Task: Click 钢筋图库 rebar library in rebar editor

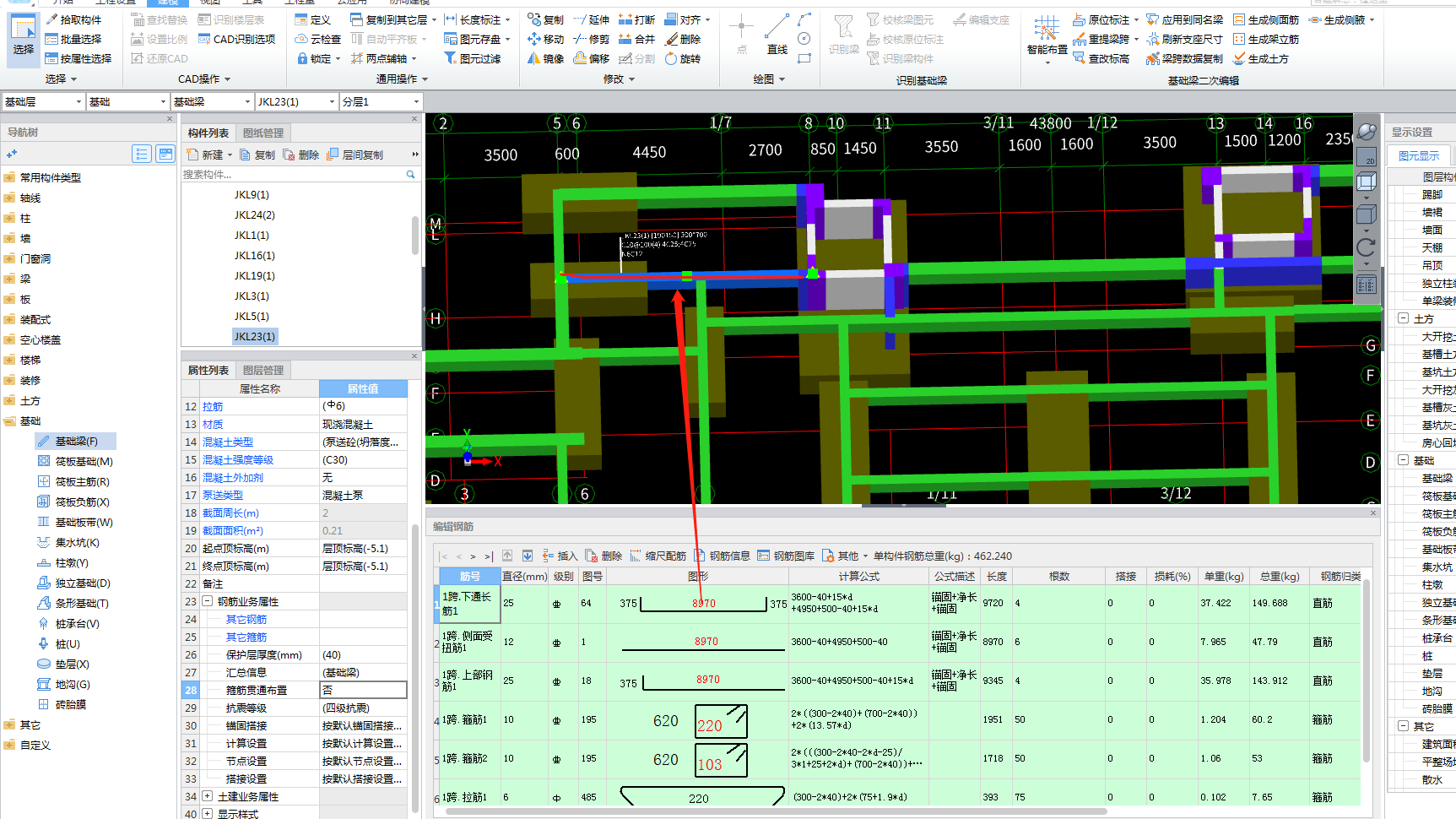Action: point(786,556)
